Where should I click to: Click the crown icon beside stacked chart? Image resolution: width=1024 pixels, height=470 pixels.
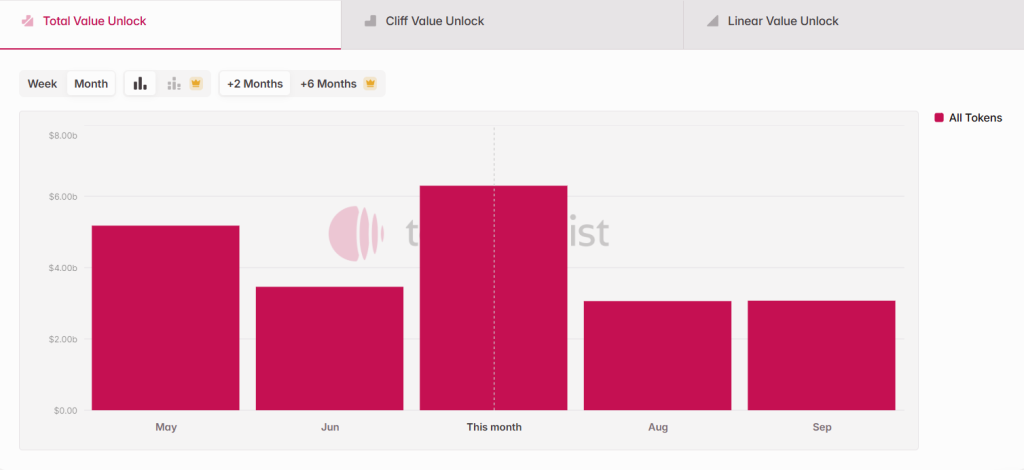(x=196, y=83)
